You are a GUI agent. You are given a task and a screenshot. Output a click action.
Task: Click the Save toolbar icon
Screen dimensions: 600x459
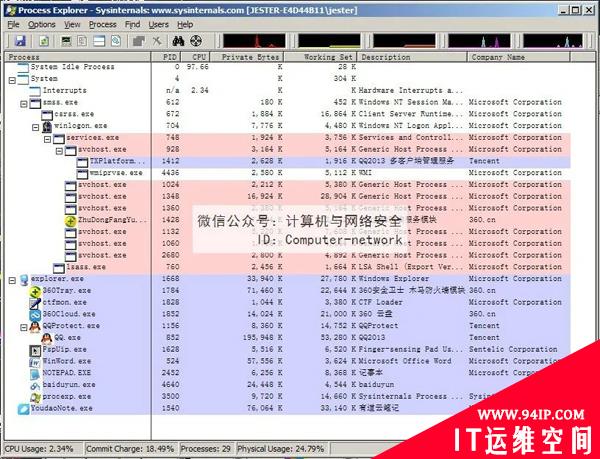pyautogui.click(x=20, y=41)
